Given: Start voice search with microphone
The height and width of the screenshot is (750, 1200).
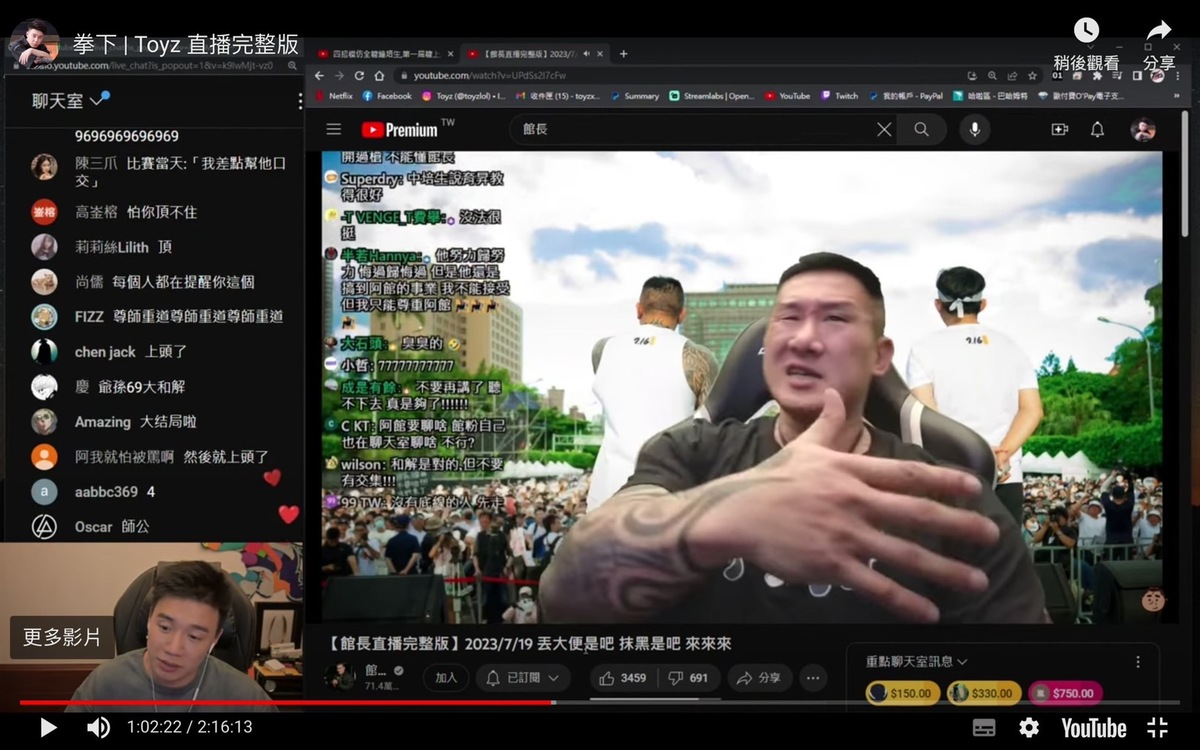Looking at the screenshot, I should tap(974, 129).
